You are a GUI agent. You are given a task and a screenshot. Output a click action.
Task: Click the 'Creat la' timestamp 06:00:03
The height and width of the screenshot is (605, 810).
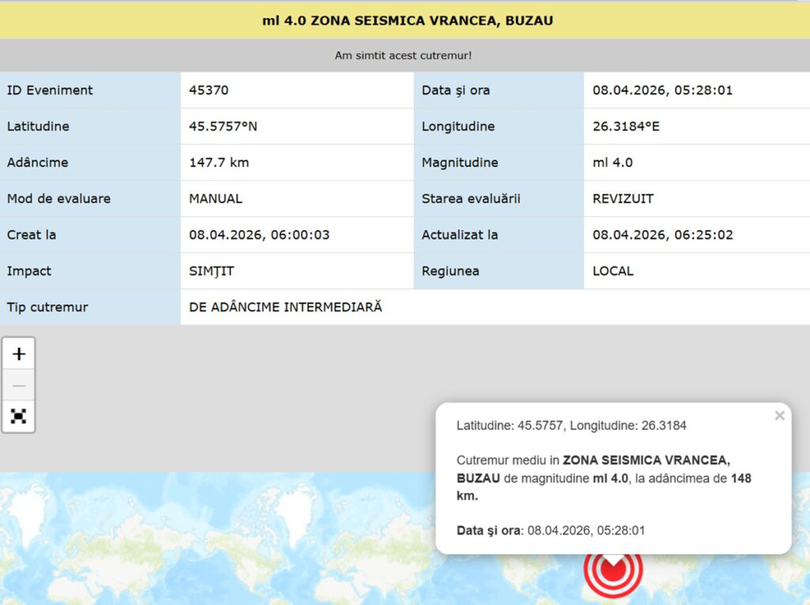pyautogui.click(x=259, y=235)
